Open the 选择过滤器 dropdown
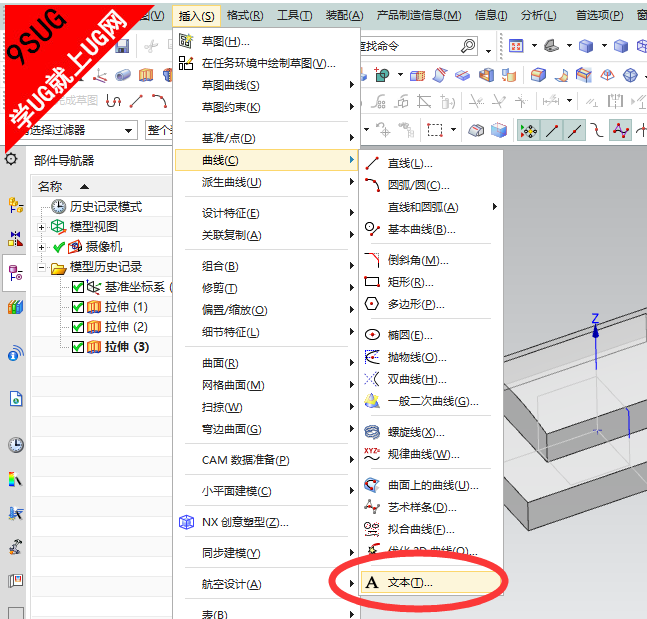The width and height of the screenshot is (647, 619). pyautogui.click(x=128, y=130)
